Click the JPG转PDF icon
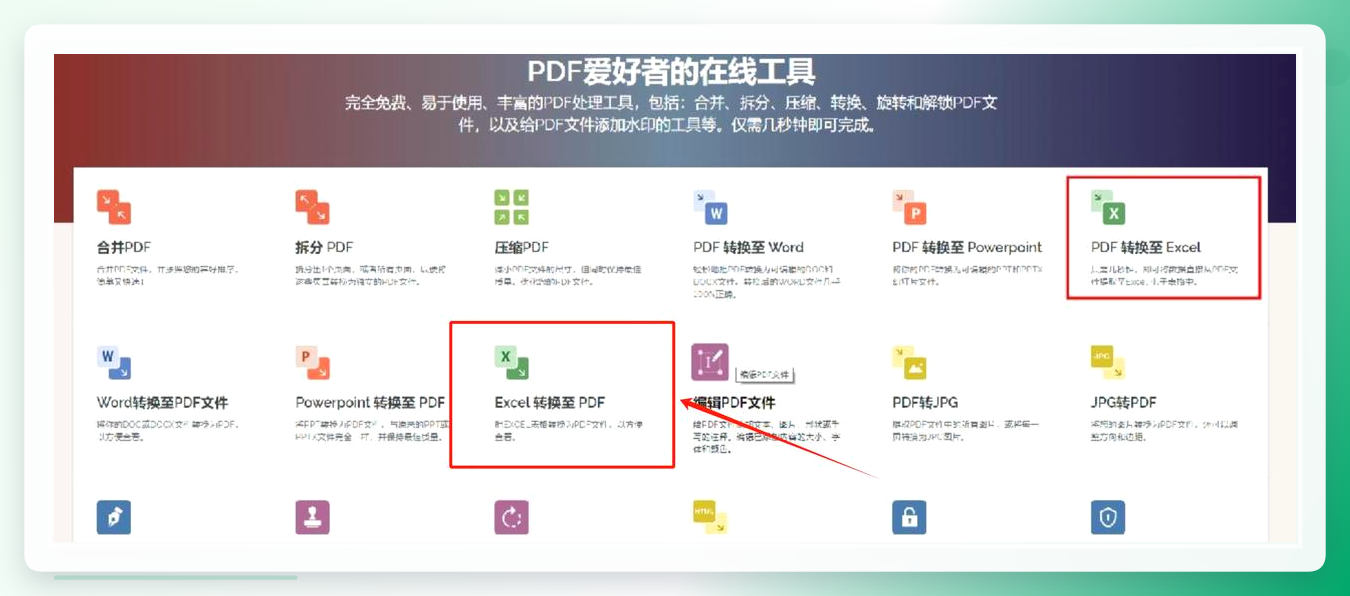This screenshot has width=1350, height=596. [1108, 362]
